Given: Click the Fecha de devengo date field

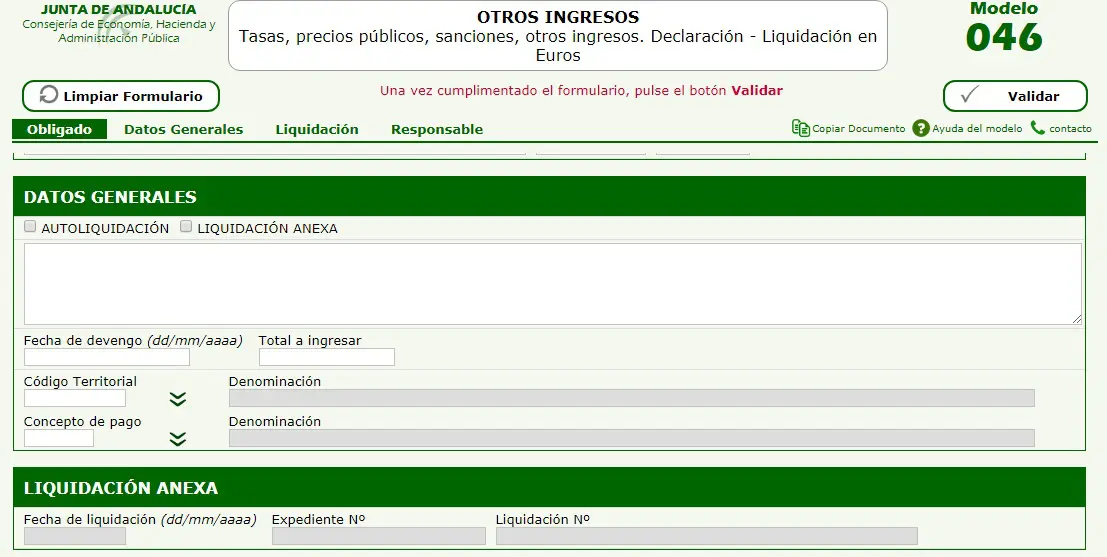Looking at the screenshot, I should 107,357.
